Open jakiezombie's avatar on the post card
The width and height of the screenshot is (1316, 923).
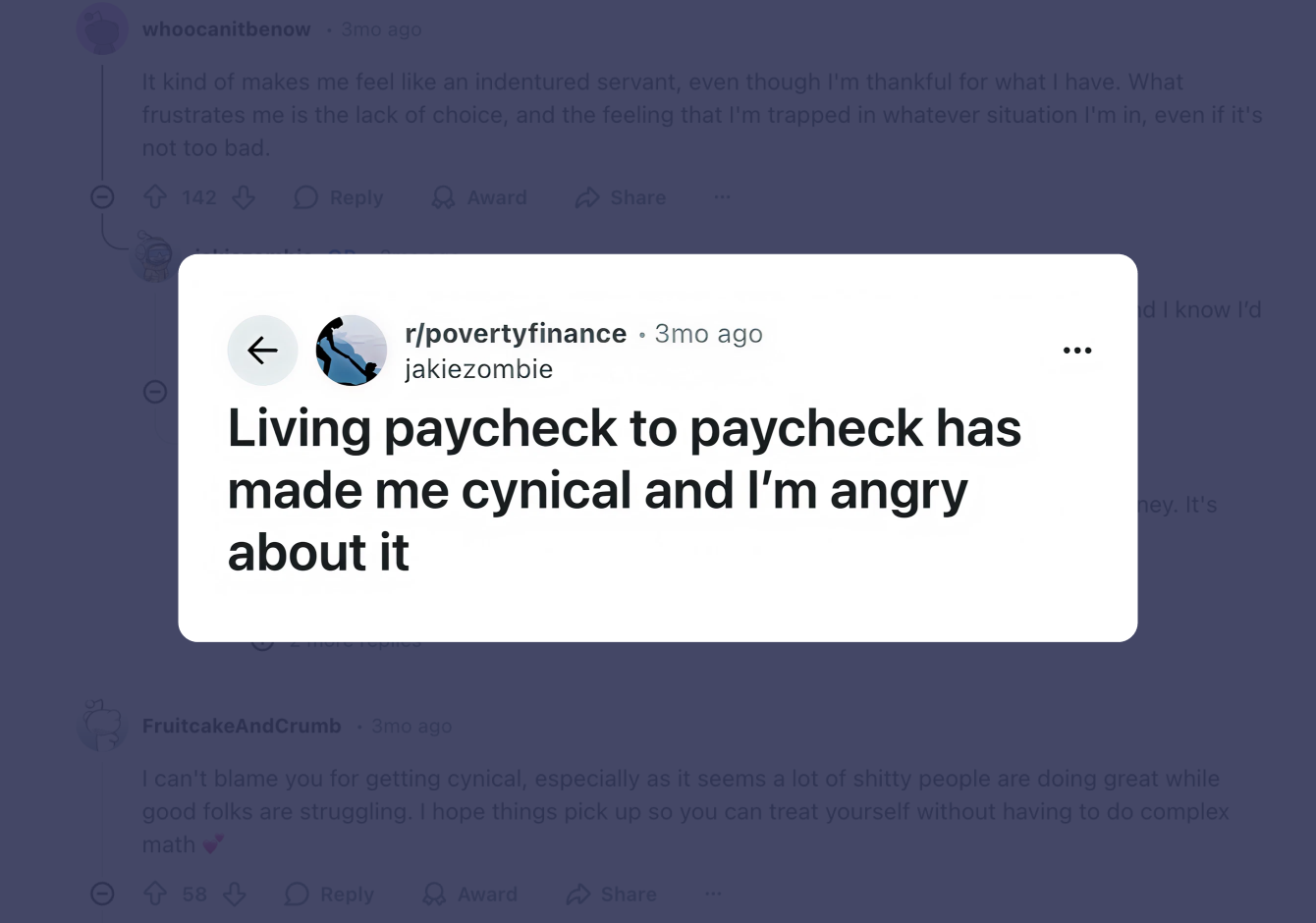click(352, 351)
